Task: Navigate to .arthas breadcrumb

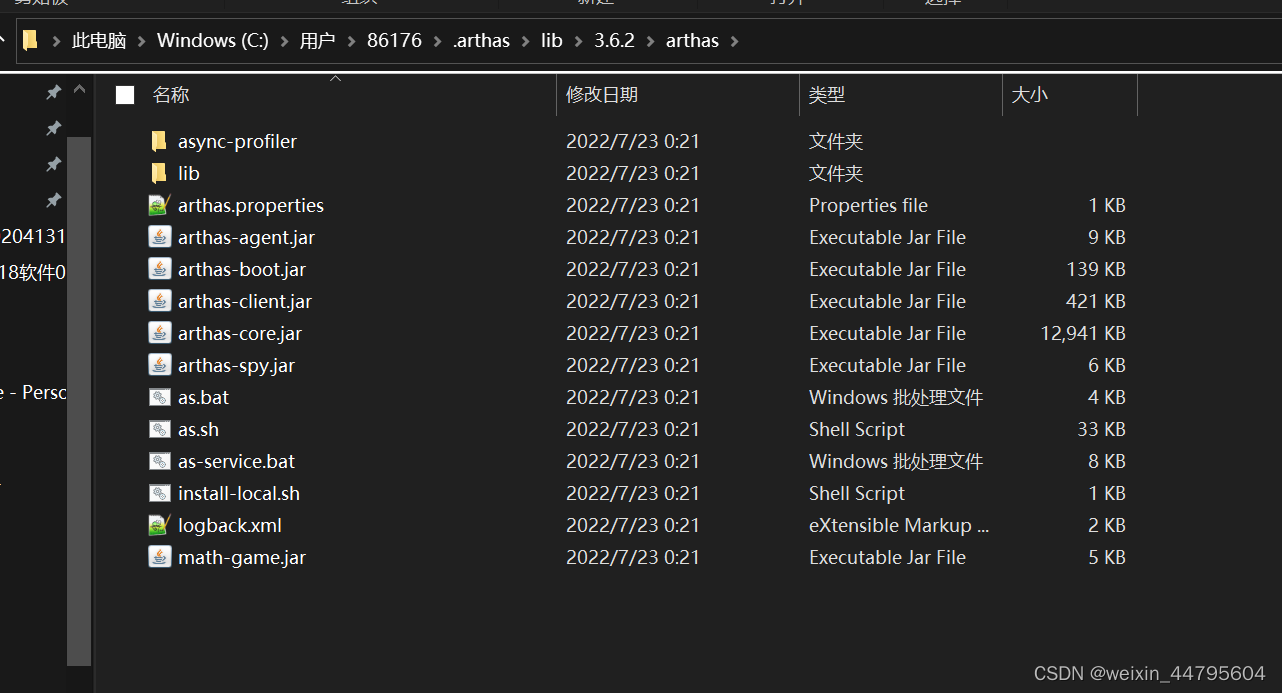Action: pyautogui.click(x=481, y=41)
